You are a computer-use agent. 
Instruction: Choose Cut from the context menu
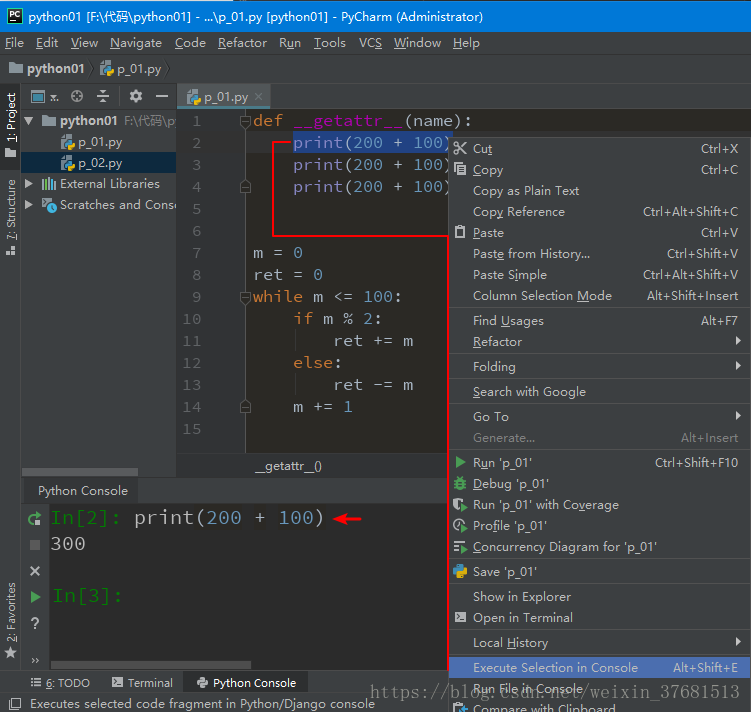[599, 149]
